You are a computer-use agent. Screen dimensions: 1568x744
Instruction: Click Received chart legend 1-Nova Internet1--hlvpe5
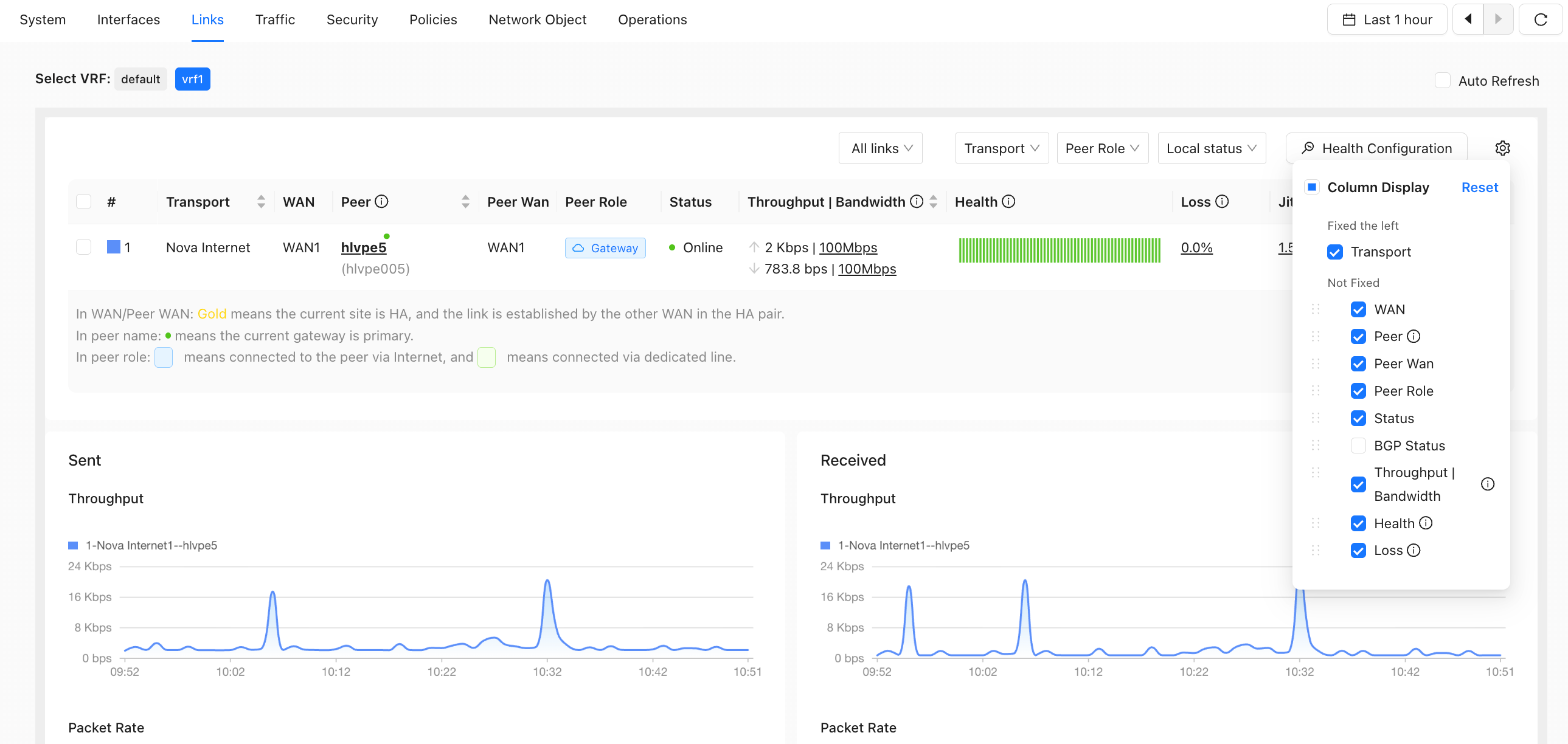895,546
